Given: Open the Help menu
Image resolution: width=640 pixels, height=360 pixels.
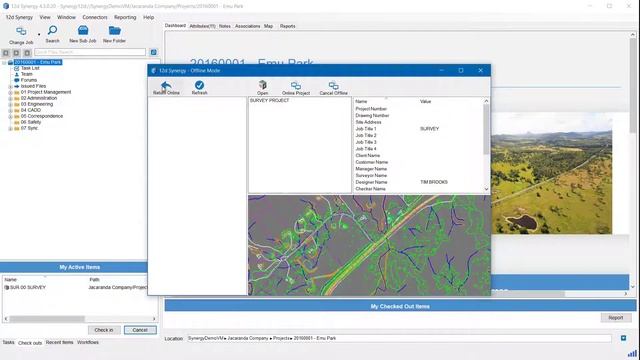Looking at the screenshot, I should click(x=149, y=17).
